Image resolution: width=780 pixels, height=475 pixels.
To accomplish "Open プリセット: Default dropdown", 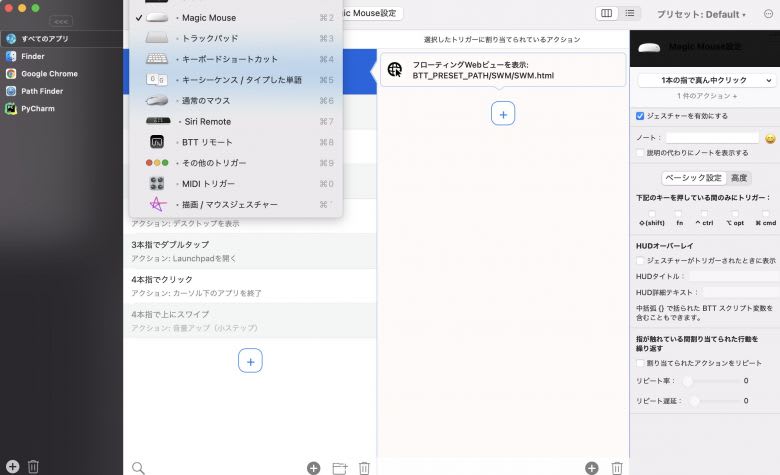I will [x=701, y=14].
